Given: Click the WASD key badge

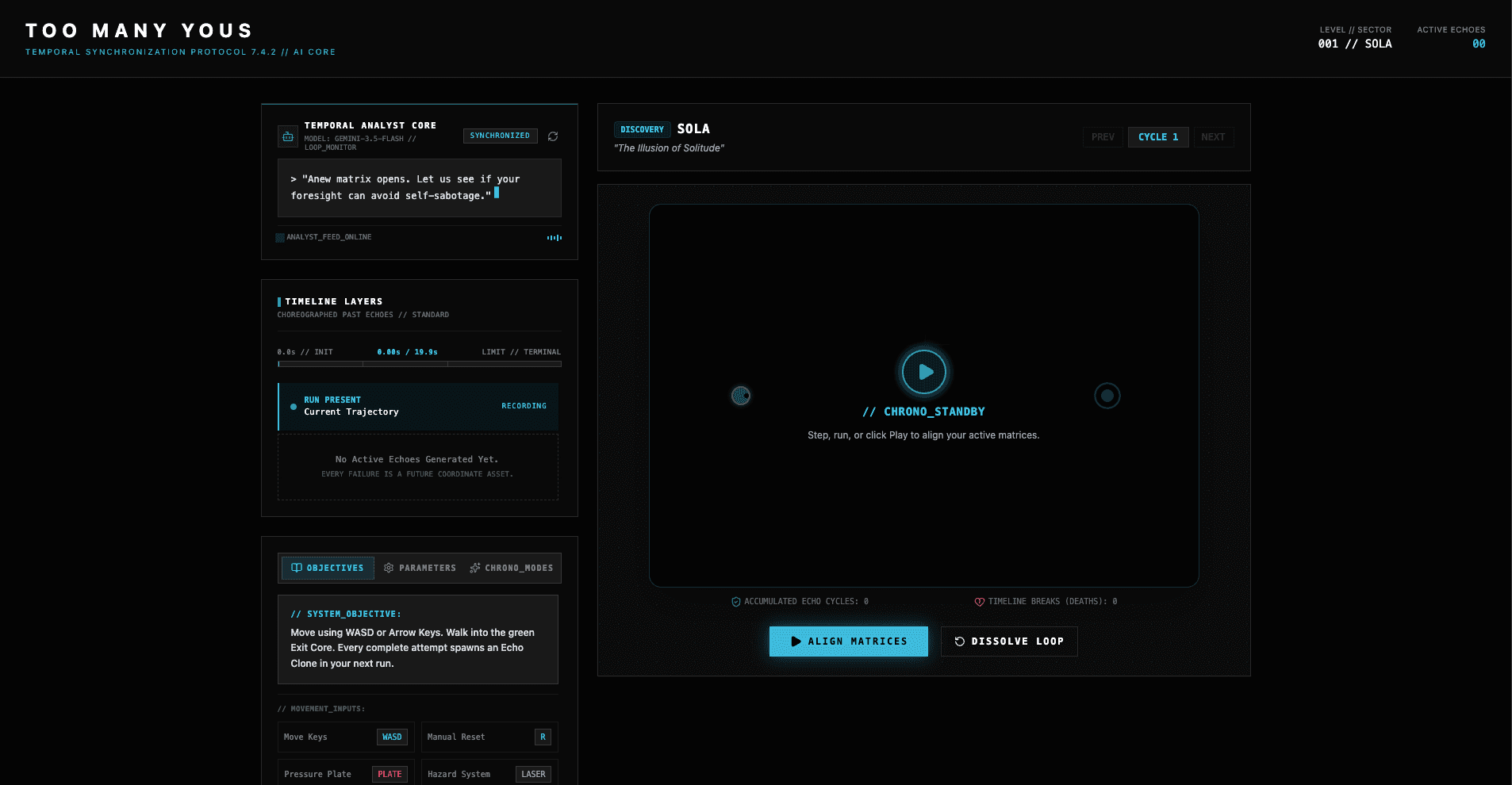Looking at the screenshot, I should point(392,737).
